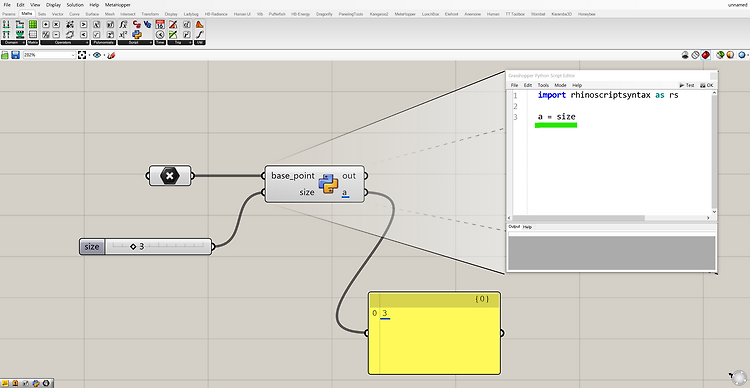Select the Multiplication operator icon
Viewport: 750px width, 388px height.
[56, 24]
